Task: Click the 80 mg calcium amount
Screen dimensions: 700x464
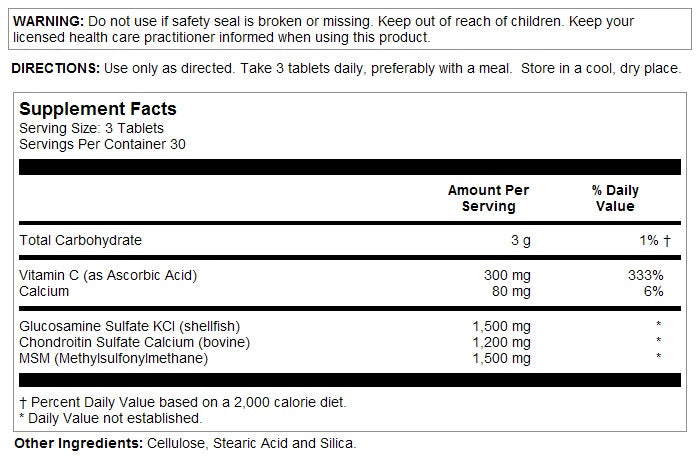Action: [509, 291]
